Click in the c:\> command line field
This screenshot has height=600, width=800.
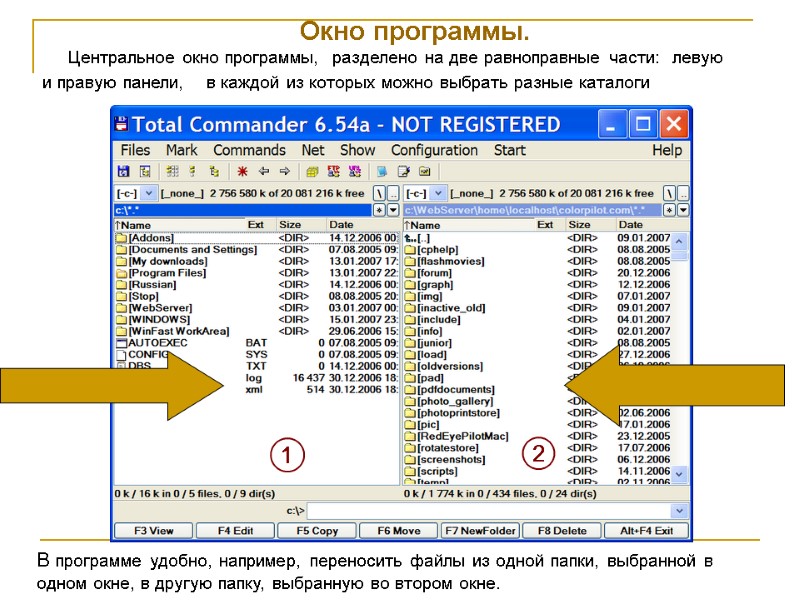[x=490, y=511]
